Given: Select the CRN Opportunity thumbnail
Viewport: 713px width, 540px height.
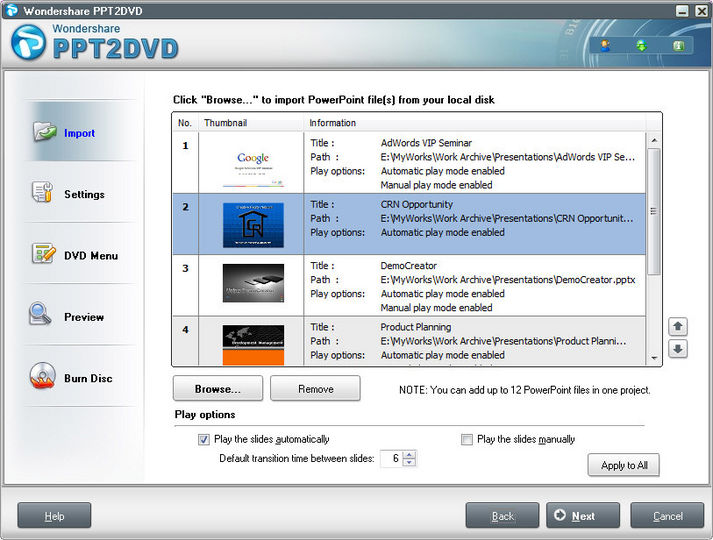Looking at the screenshot, I should [253, 225].
